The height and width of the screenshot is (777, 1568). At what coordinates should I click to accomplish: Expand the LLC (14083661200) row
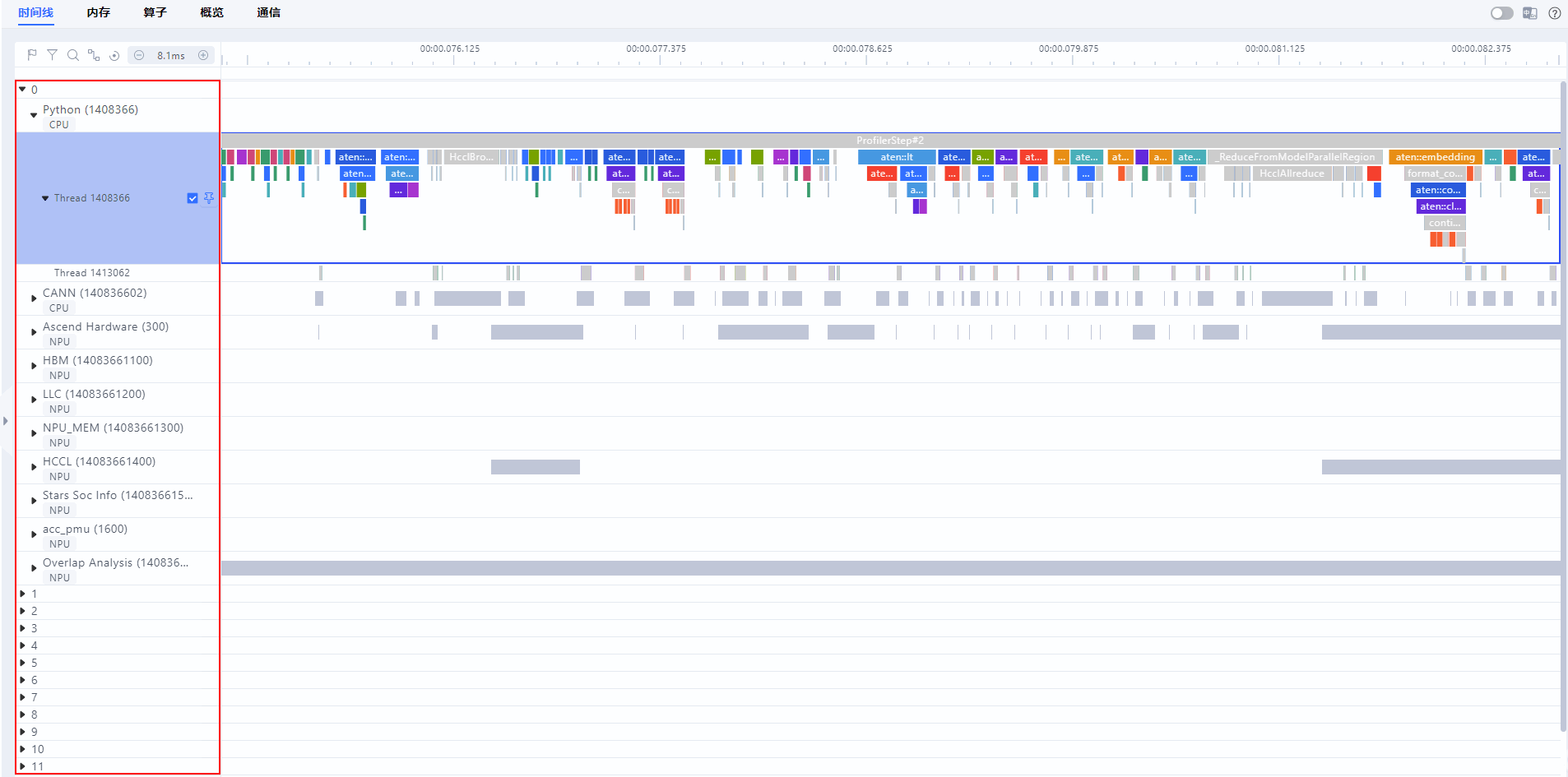click(34, 400)
